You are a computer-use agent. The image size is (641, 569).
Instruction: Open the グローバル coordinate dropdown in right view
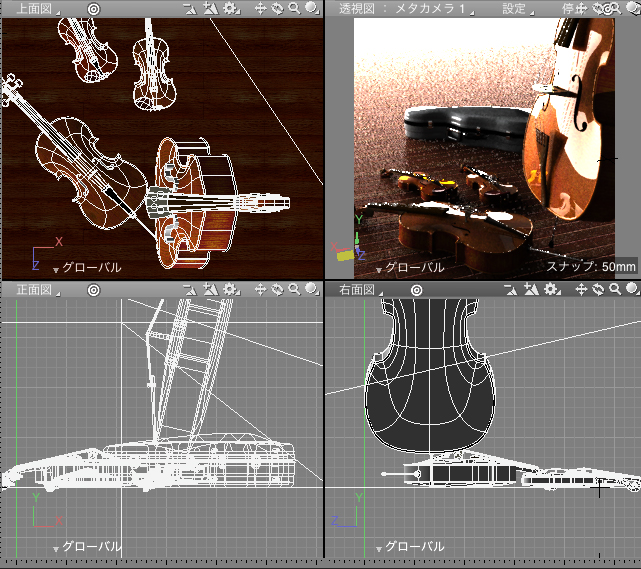410,547
